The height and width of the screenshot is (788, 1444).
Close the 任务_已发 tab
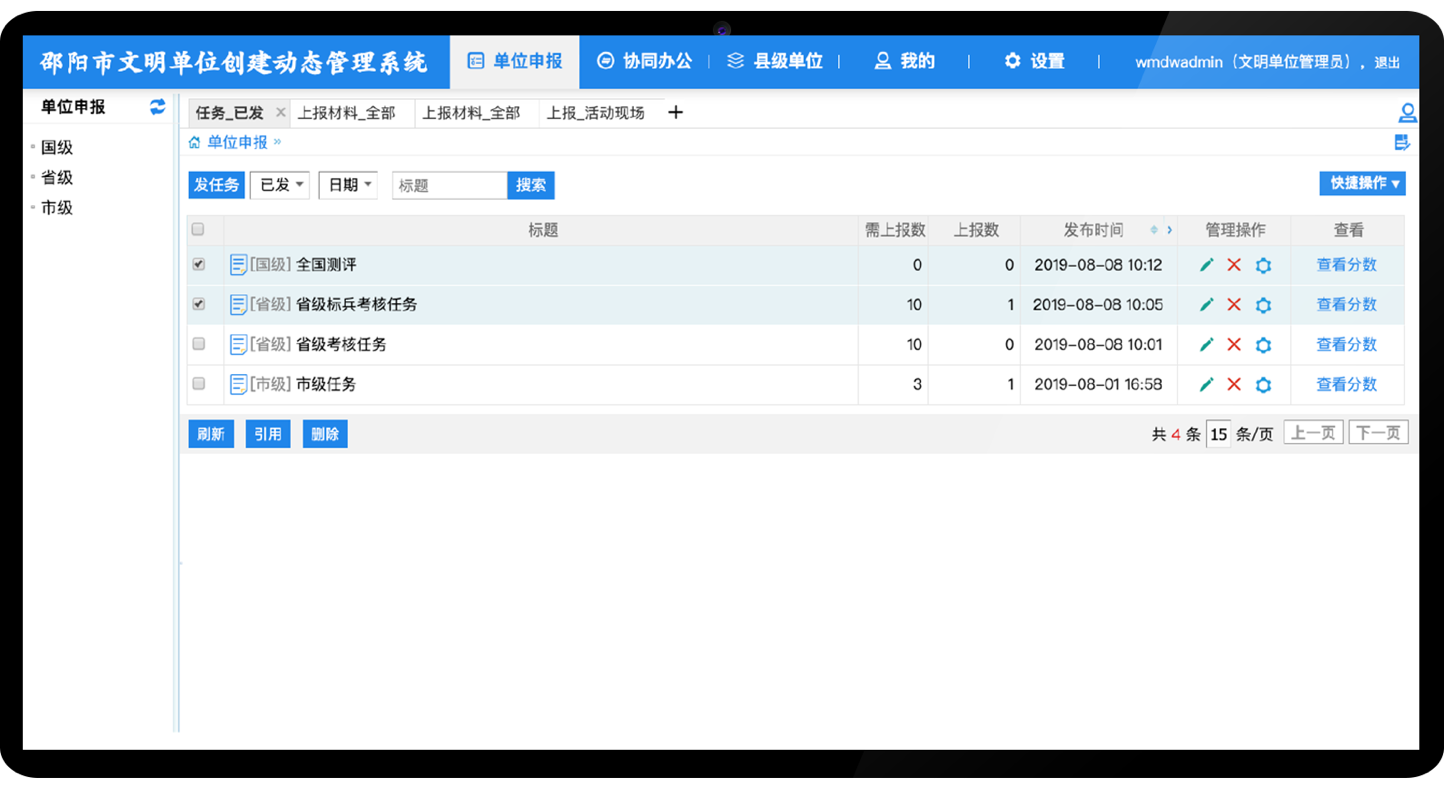[280, 113]
